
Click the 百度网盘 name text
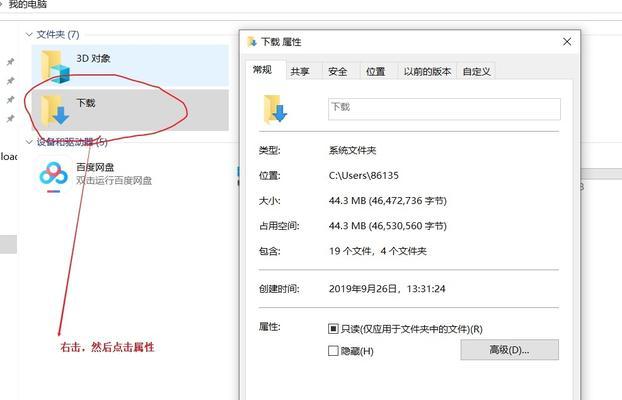pos(95,167)
